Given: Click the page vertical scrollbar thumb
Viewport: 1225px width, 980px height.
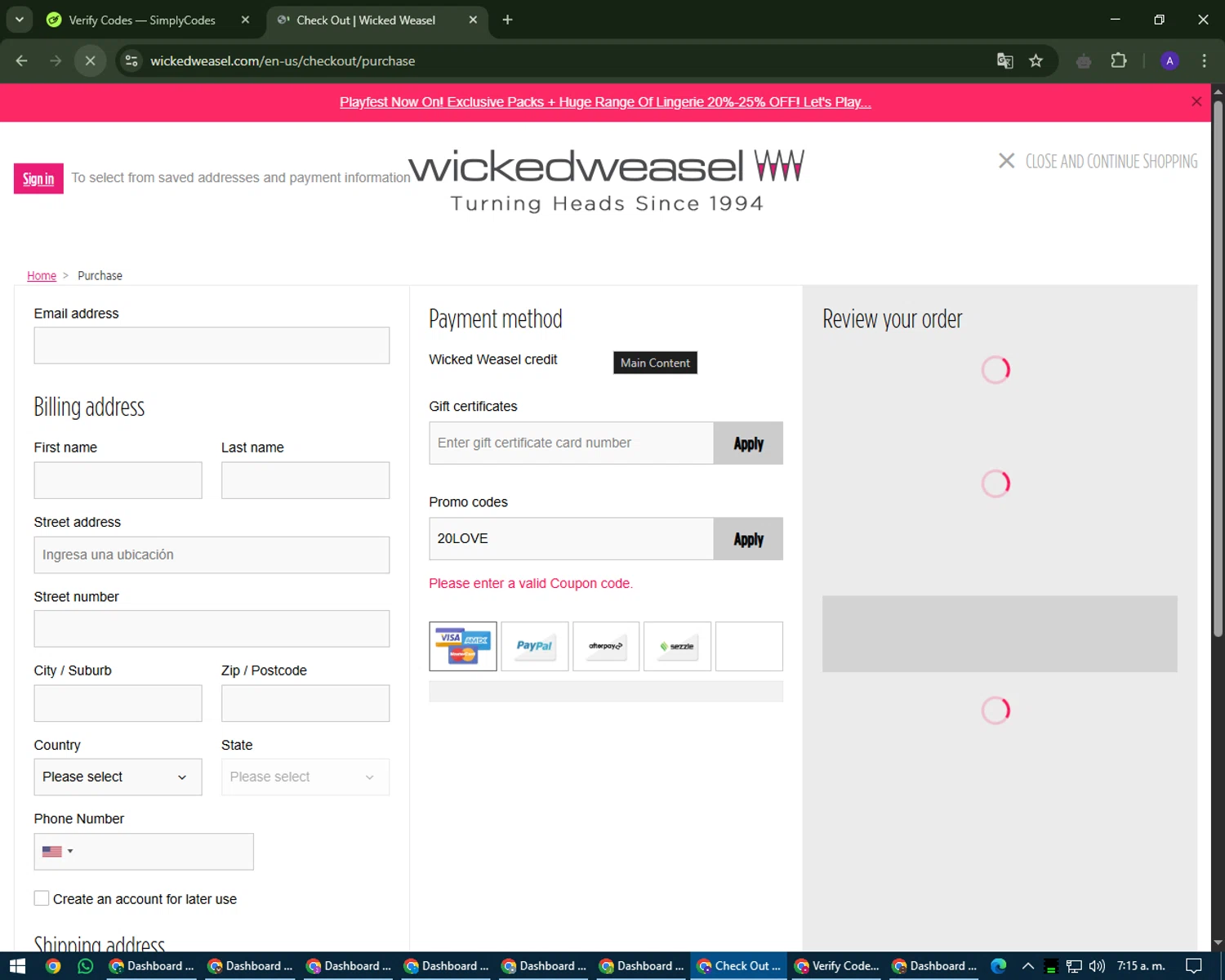Looking at the screenshot, I should (1218, 367).
